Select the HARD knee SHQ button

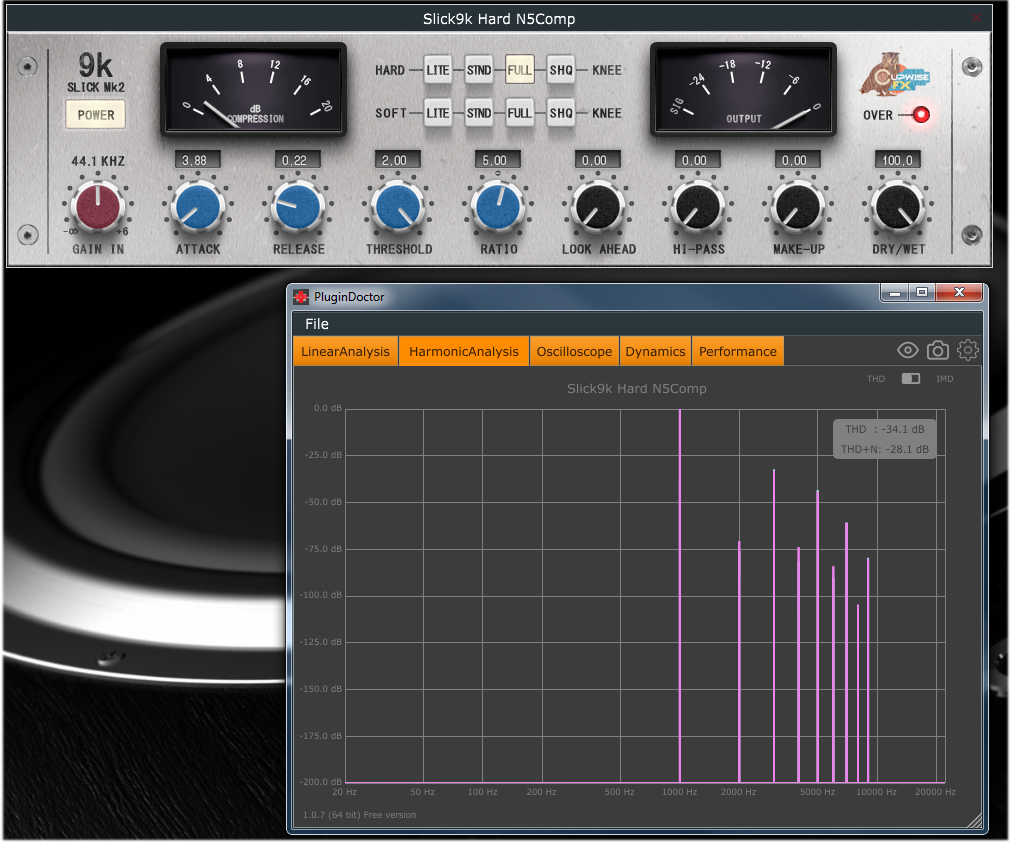pos(561,70)
